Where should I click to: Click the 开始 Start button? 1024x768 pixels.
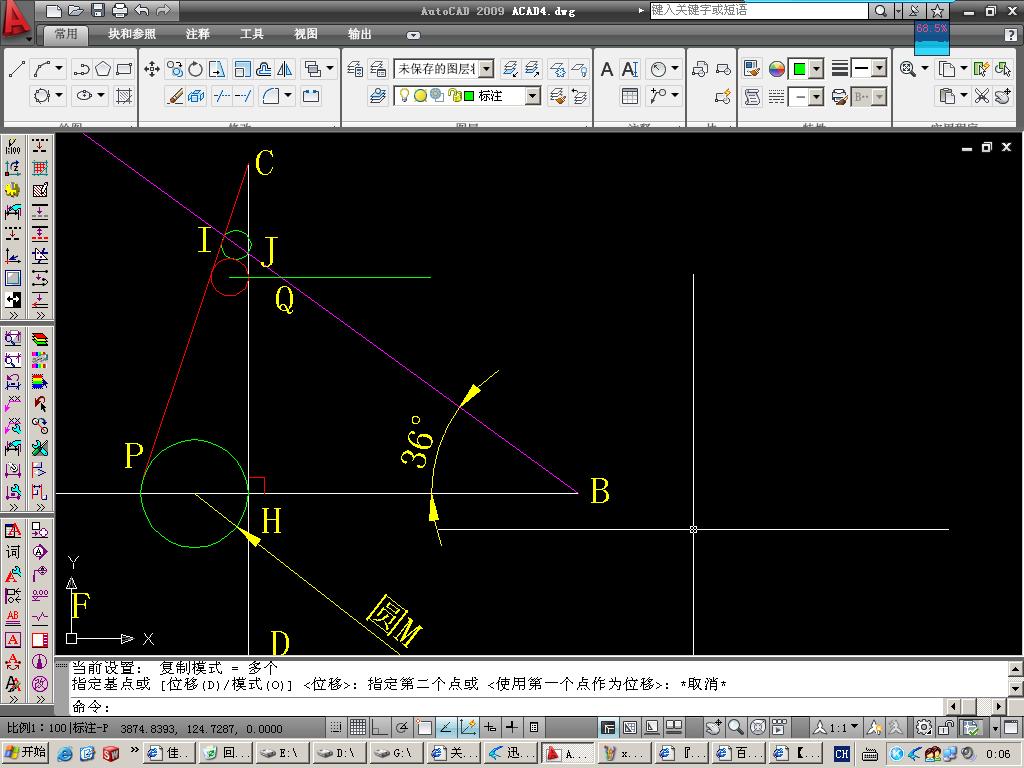coord(25,754)
